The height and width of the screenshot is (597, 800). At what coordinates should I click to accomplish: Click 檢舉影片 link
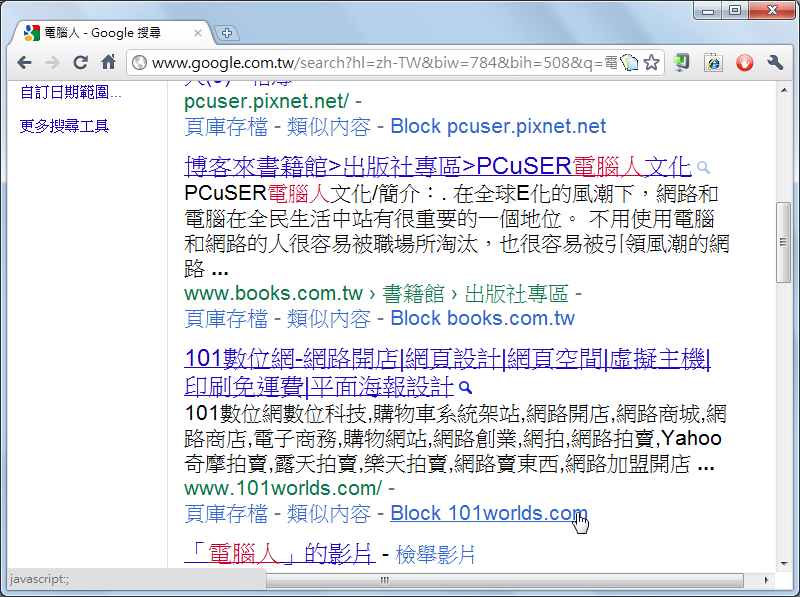[x=435, y=555]
